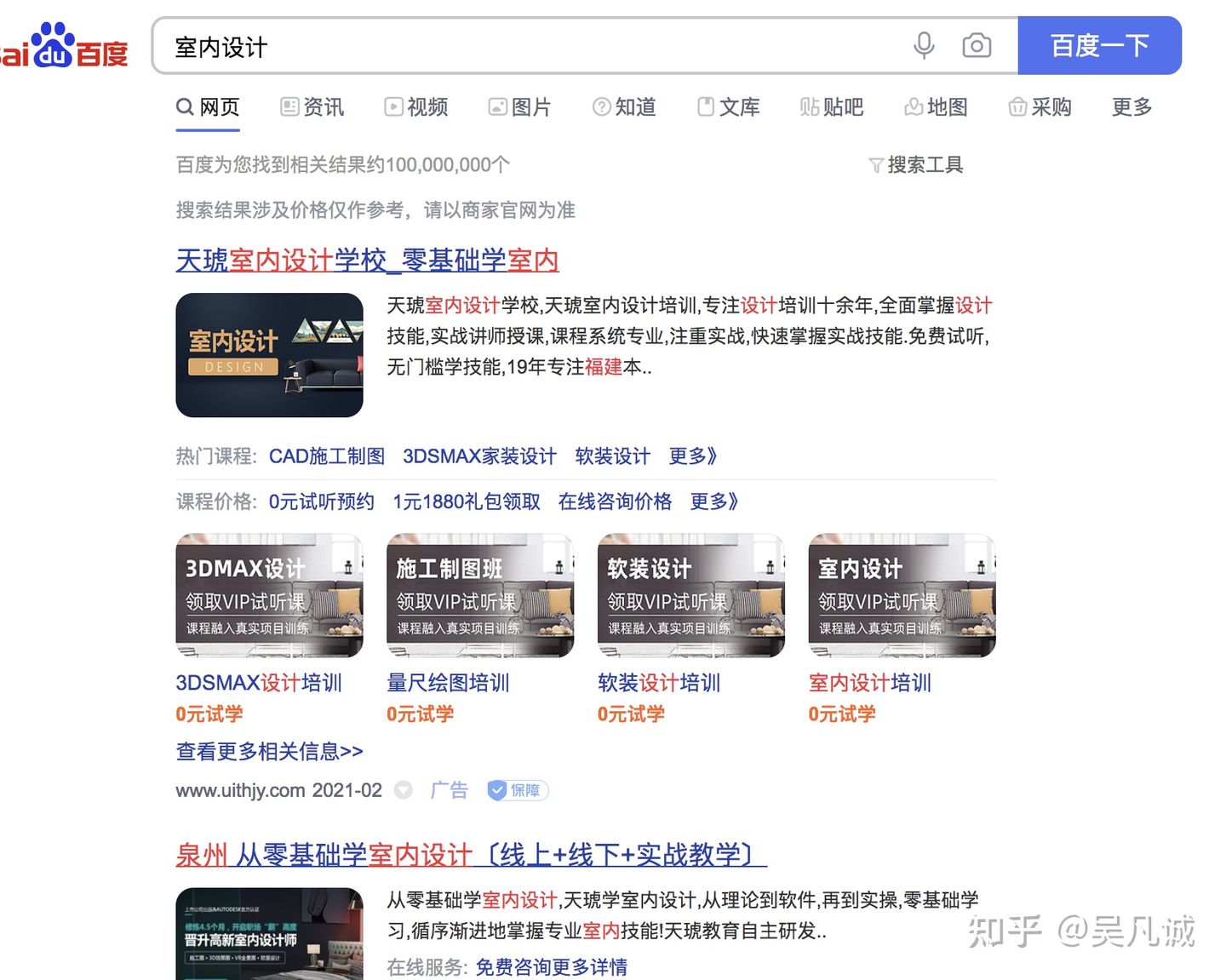This screenshot has width=1226, height=980.
Task: Open the 量尺绘图培训 link
Action: [448, 683]
